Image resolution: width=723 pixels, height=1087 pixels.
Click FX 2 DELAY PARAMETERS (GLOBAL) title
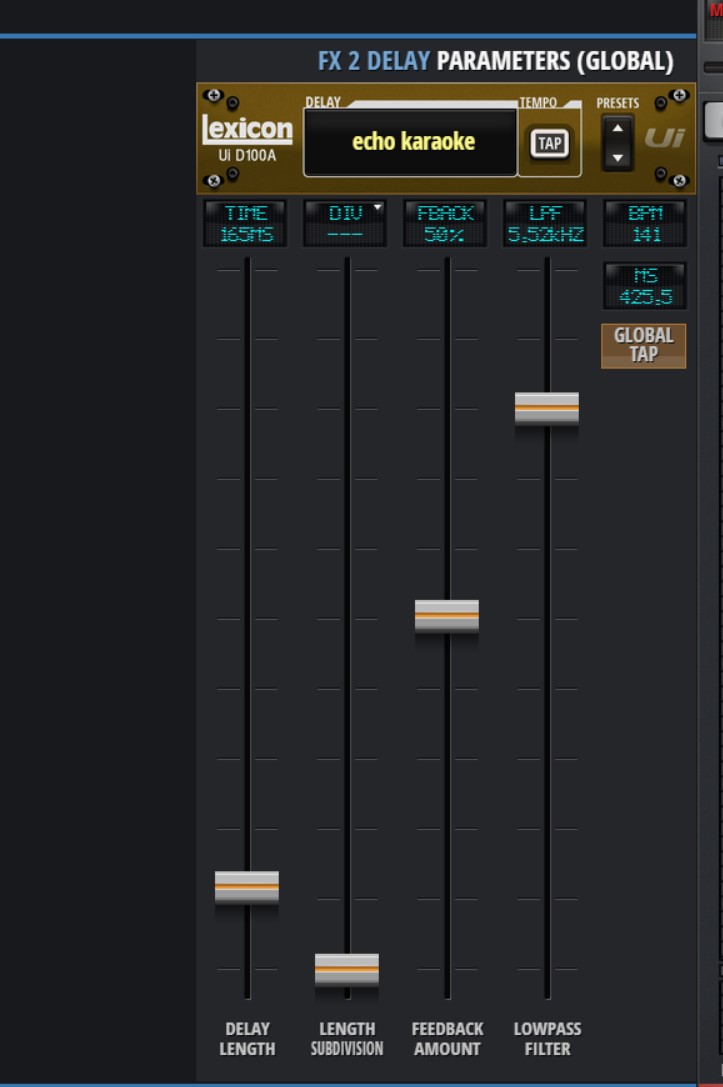pos(496,61)
